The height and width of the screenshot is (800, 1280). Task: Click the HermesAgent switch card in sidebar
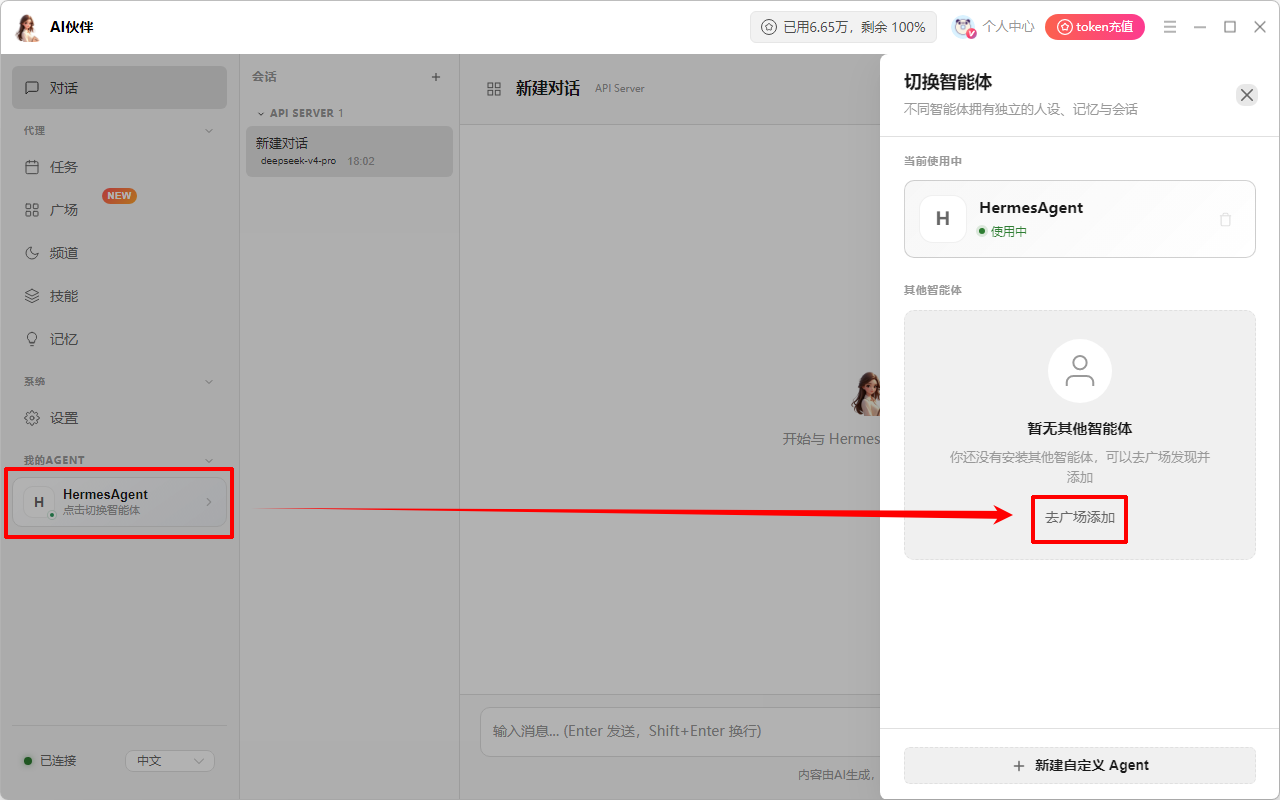click(119, 502)
